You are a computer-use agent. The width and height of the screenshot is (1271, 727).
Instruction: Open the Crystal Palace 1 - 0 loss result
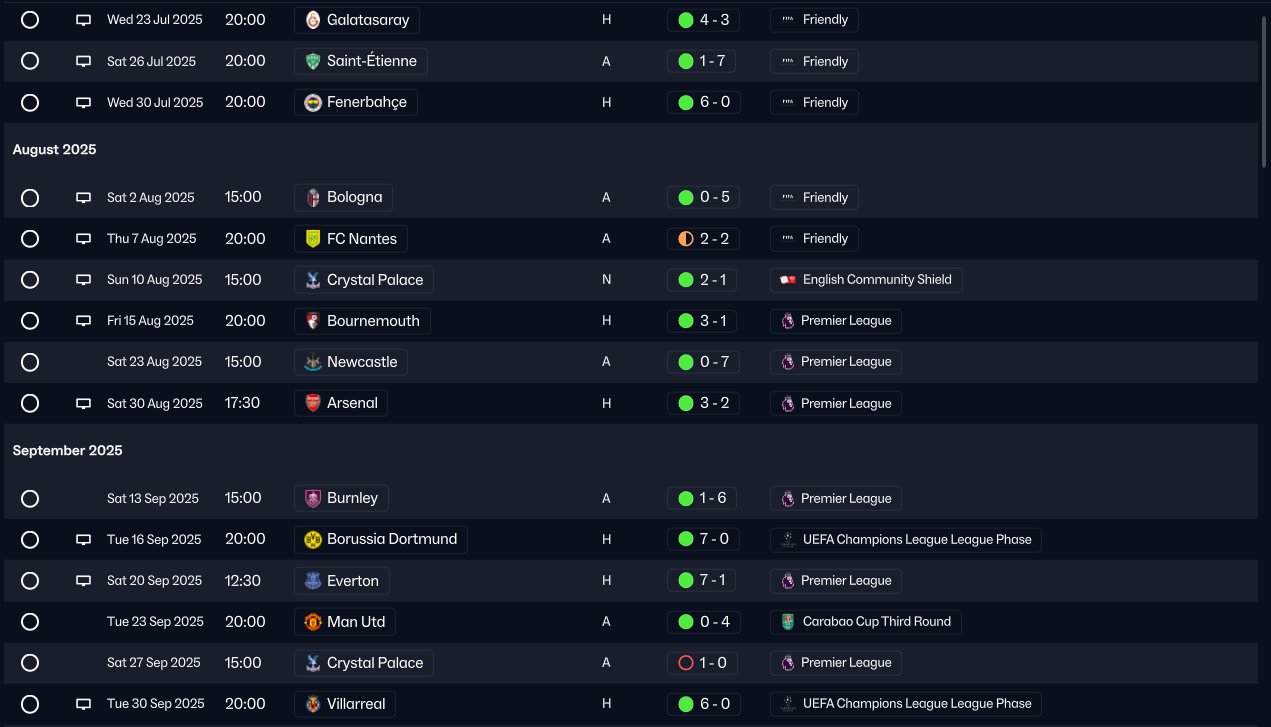click(x=704, y=663)
